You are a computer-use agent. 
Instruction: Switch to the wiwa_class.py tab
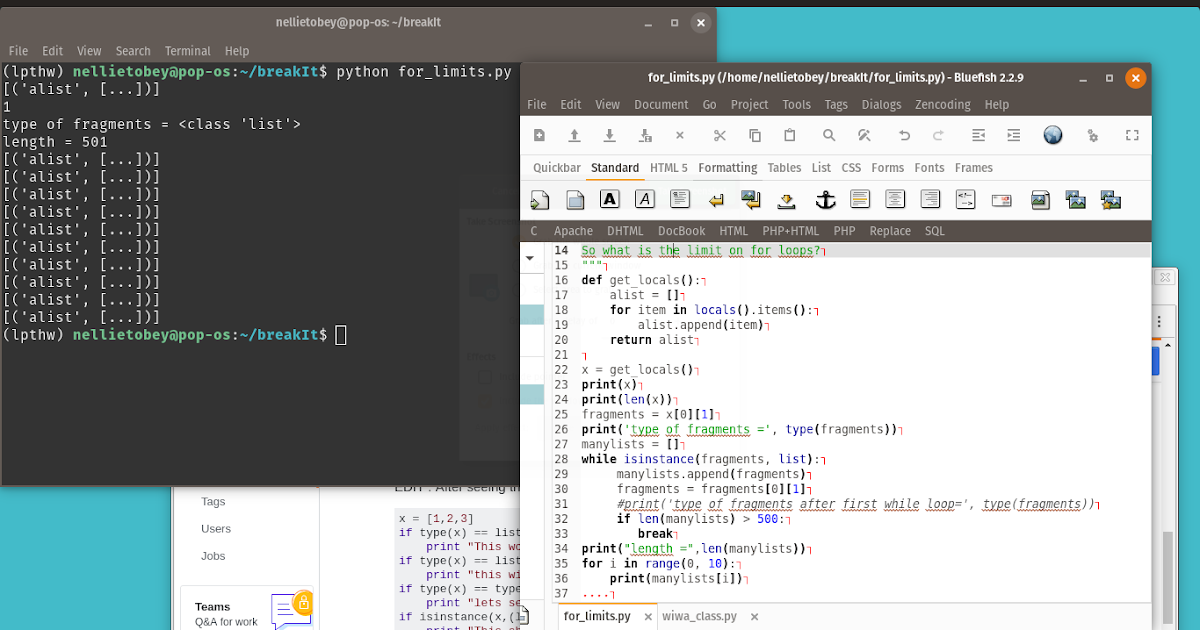pos(700,616)
